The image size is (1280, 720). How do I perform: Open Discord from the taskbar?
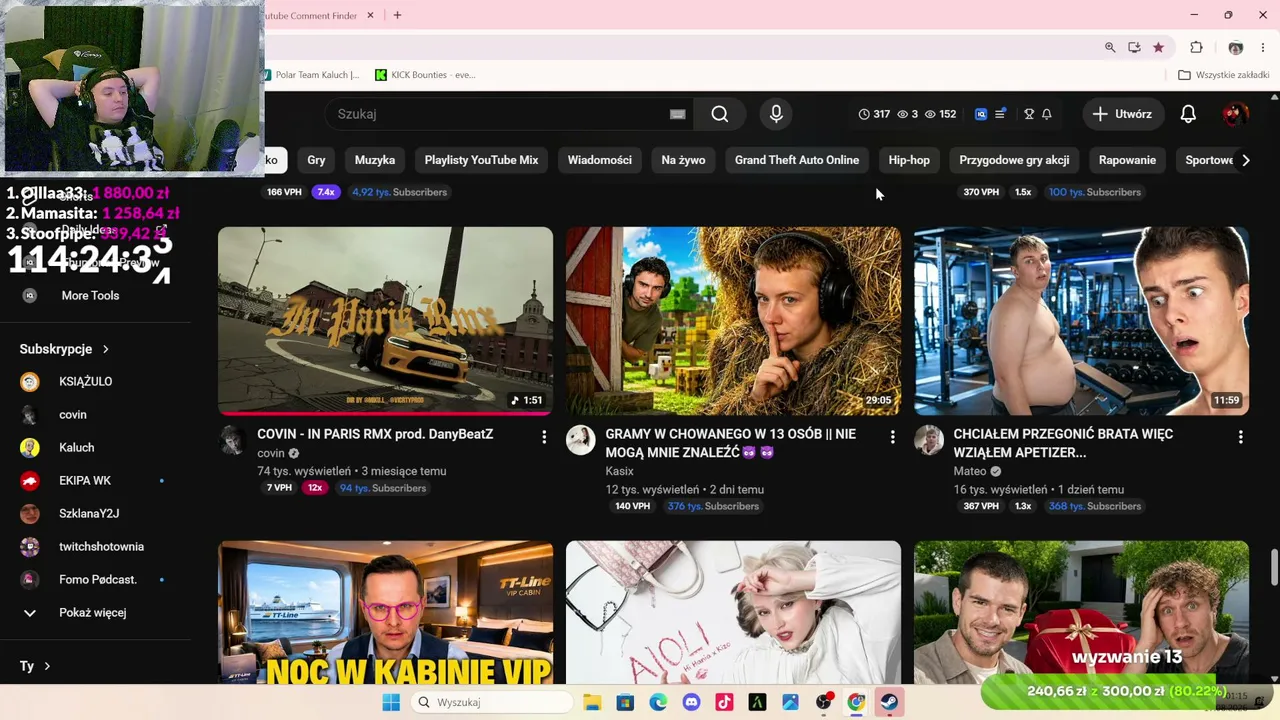691,702
